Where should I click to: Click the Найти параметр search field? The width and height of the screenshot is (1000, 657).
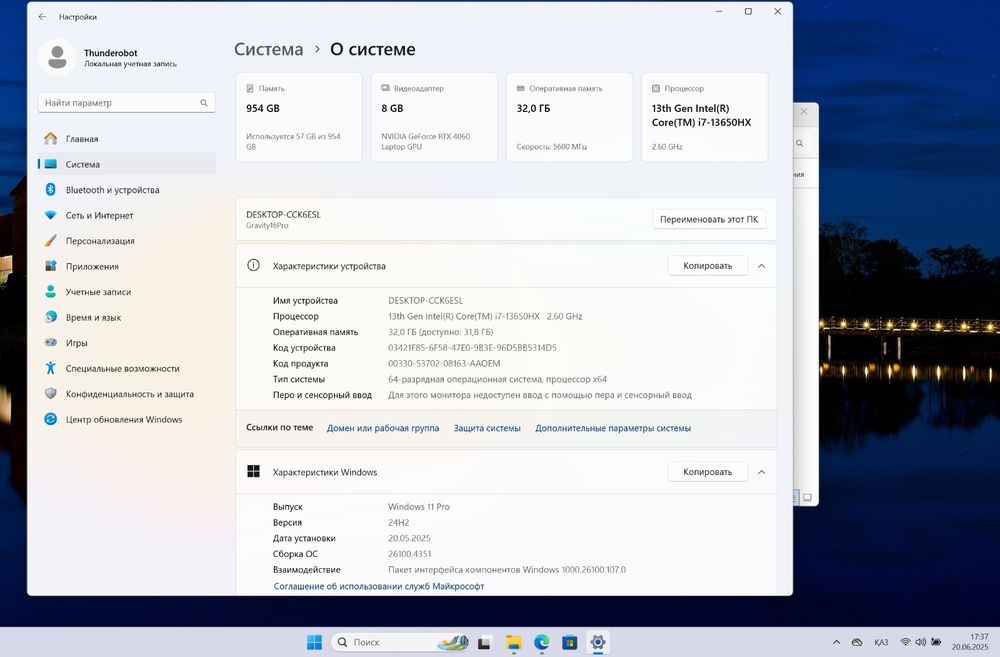click(120, 103)
